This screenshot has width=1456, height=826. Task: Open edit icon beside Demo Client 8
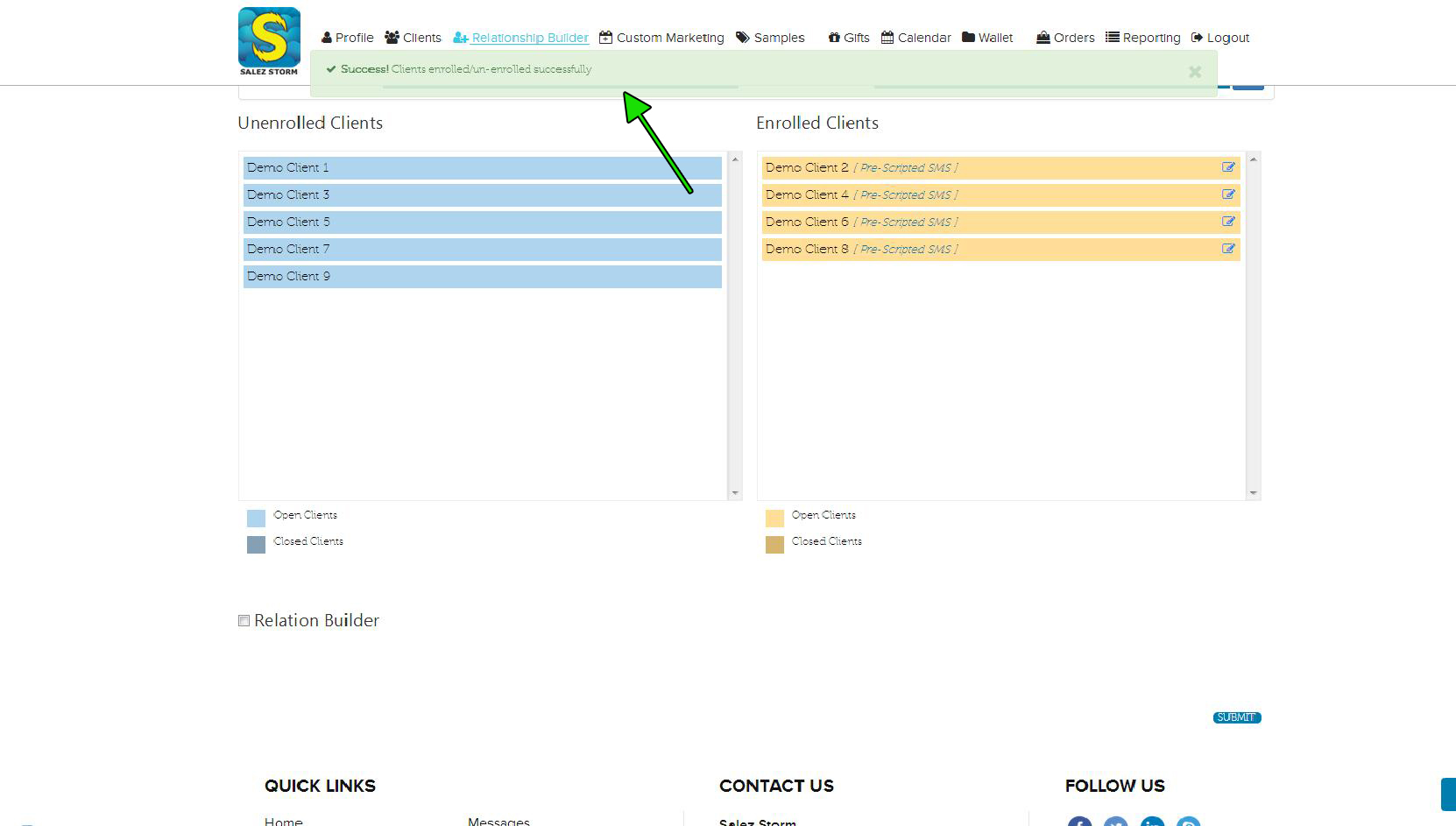click(1228, 249)
